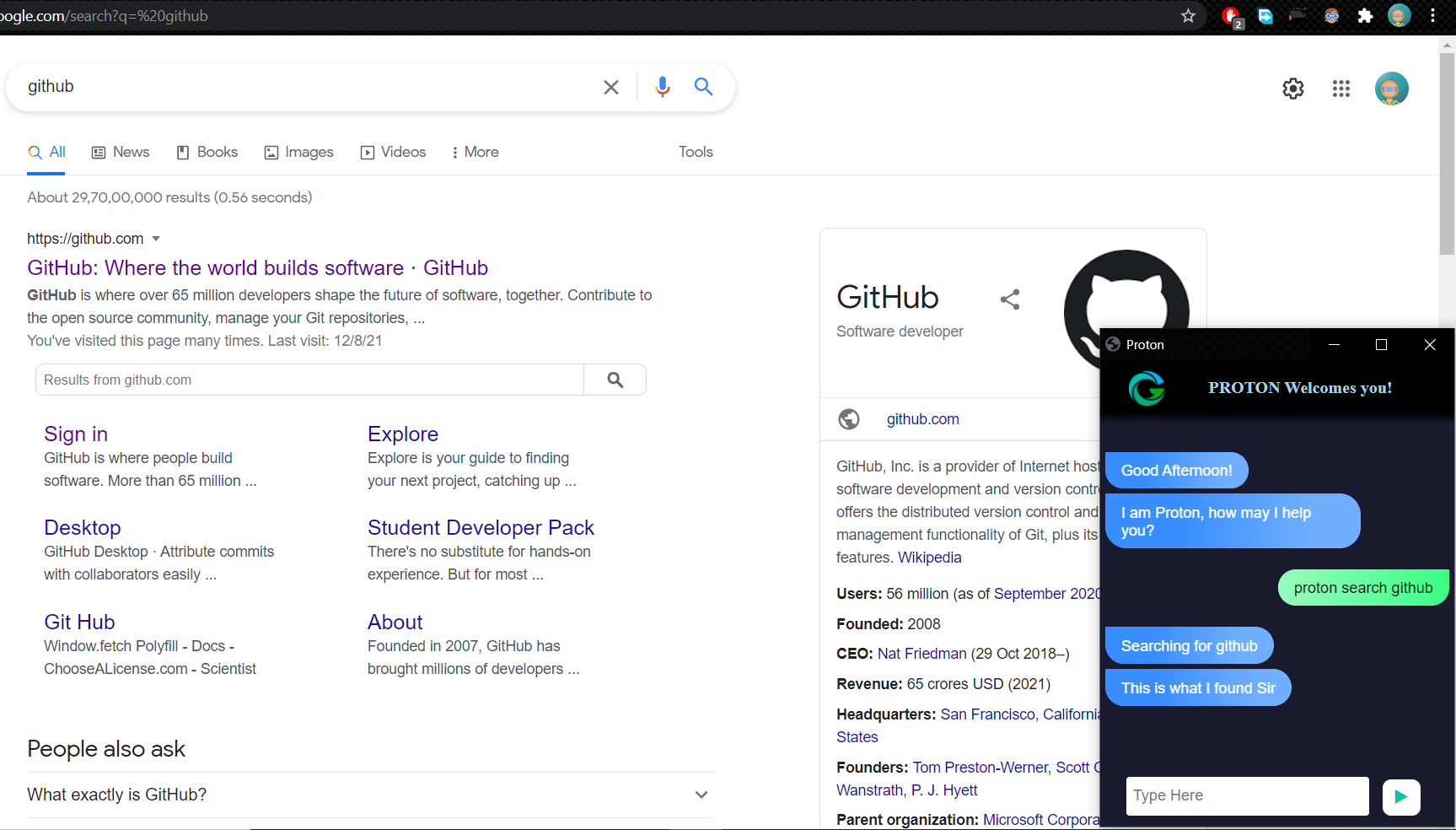
Task: Focus the Proton Type Here input
Action: (1247, 795)
